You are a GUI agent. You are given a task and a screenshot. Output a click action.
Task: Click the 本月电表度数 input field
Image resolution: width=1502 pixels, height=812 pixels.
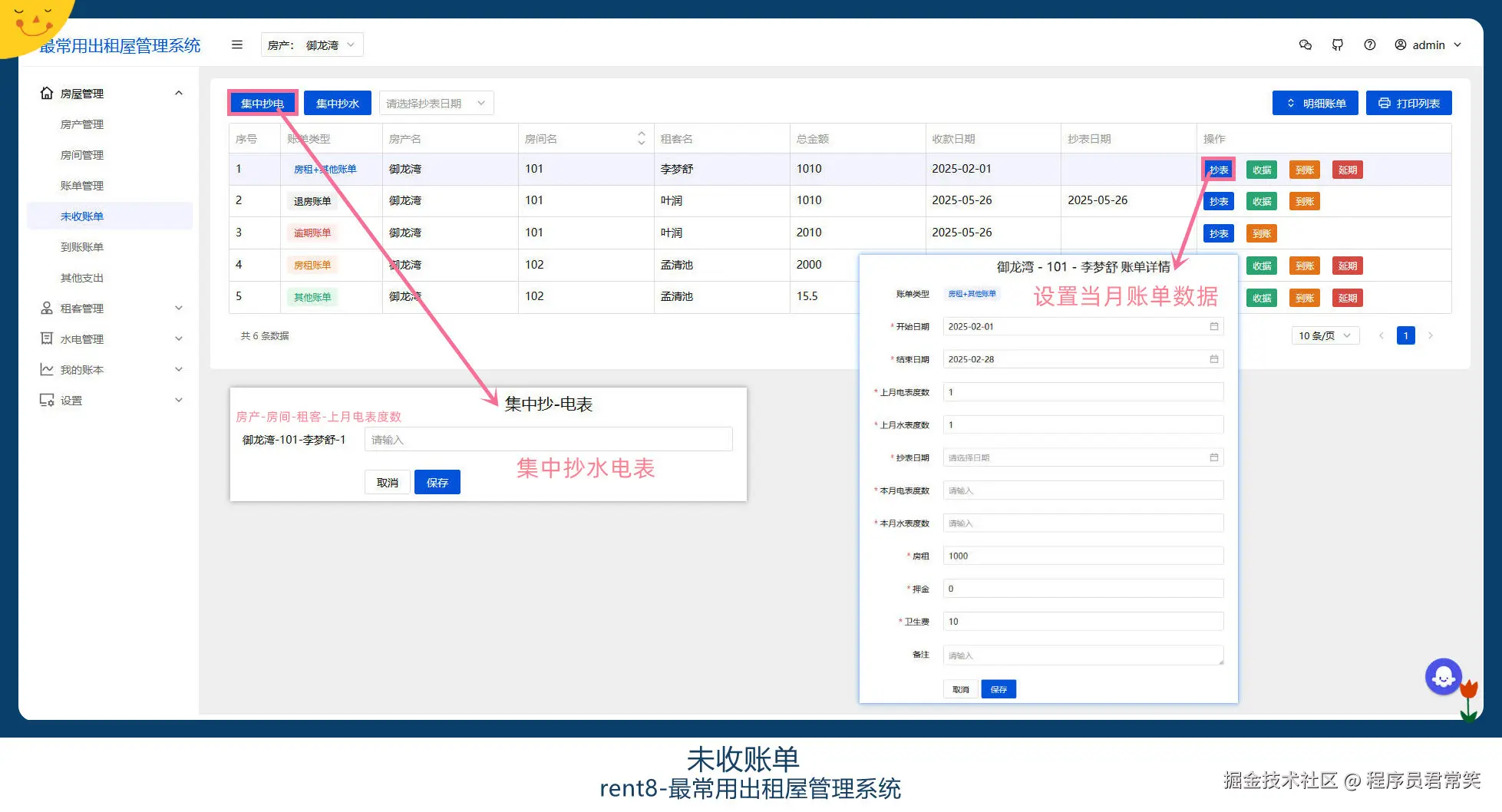tap(1083, 490)
